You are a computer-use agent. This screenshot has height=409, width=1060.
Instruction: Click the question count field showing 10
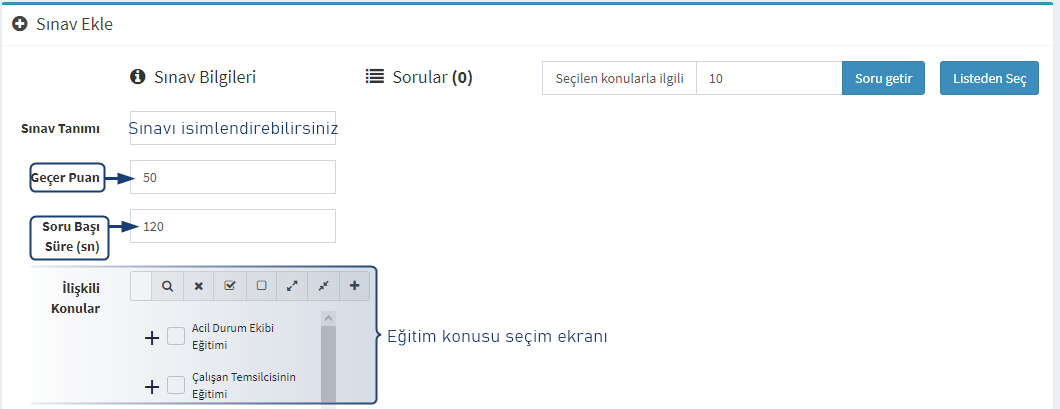coord(769,78)
